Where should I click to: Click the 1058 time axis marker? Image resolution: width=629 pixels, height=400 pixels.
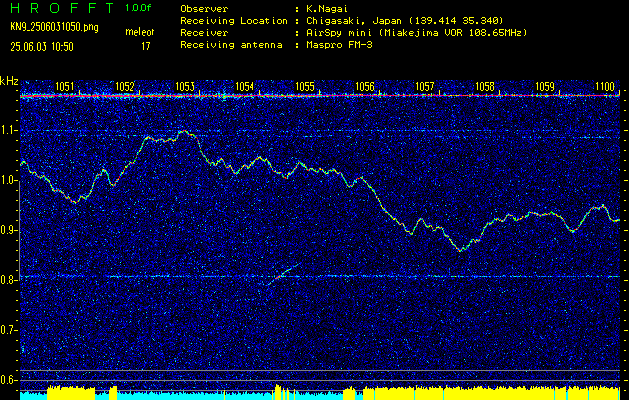pos(485,86)
